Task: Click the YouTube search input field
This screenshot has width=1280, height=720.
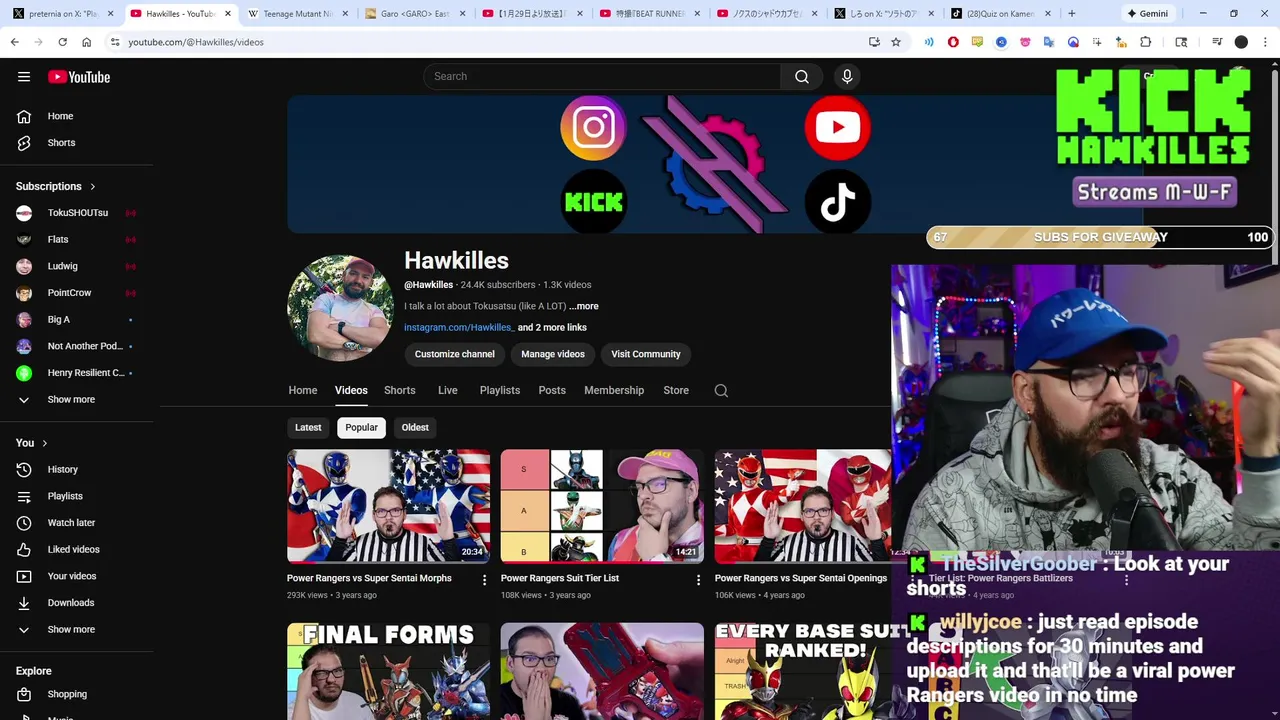Action: (x=602, y=76)
